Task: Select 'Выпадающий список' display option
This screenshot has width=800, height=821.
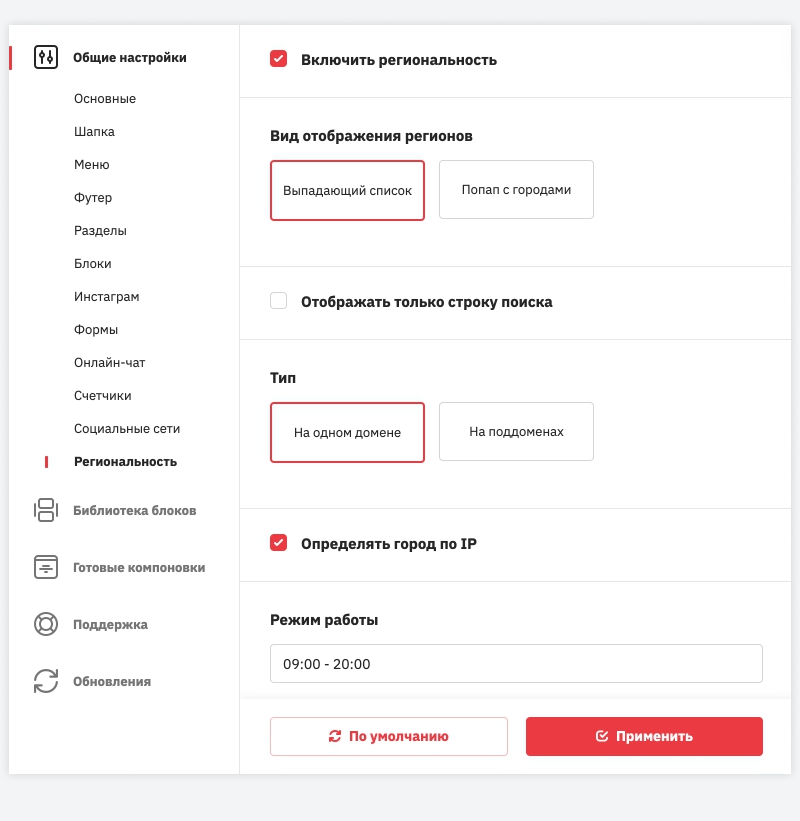Action: point(347,190)
